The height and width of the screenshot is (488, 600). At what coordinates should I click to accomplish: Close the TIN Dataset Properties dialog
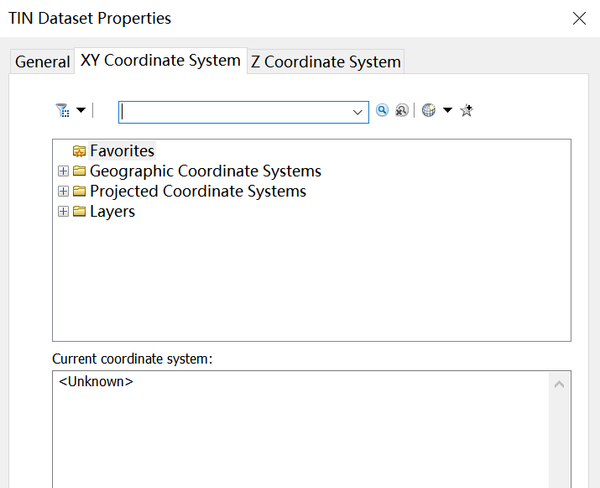(578, 18)
